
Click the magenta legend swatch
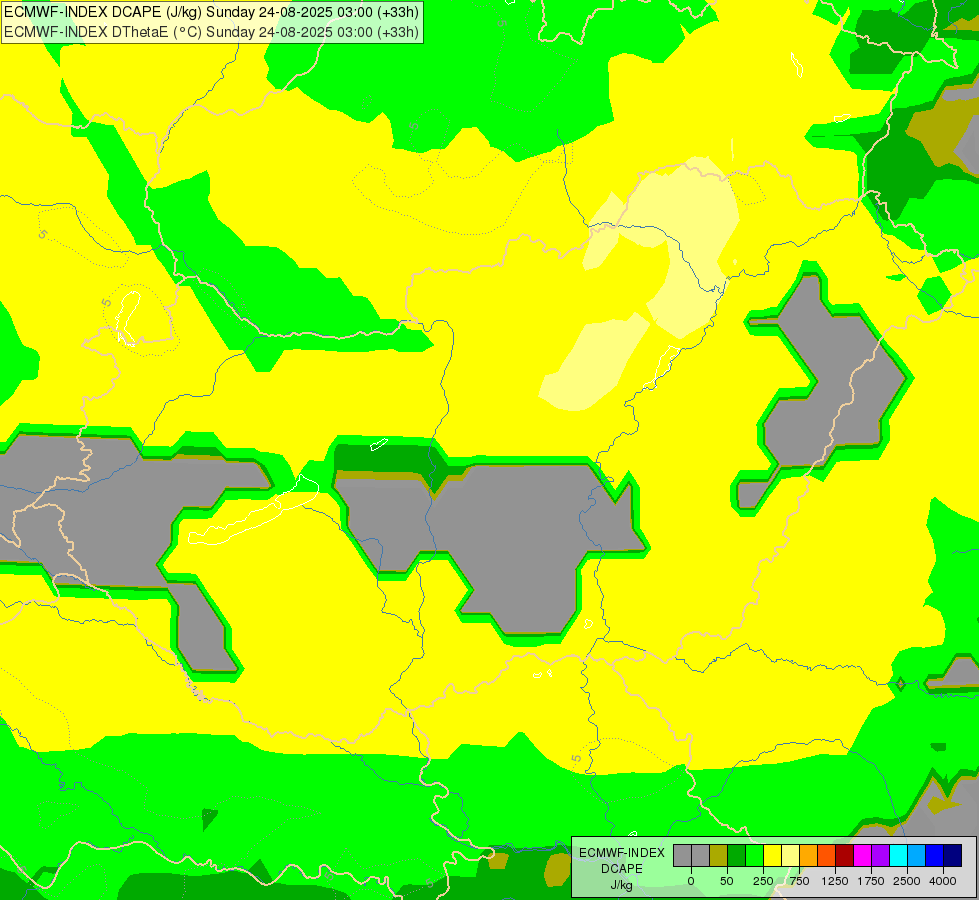[x=862, y=855]
